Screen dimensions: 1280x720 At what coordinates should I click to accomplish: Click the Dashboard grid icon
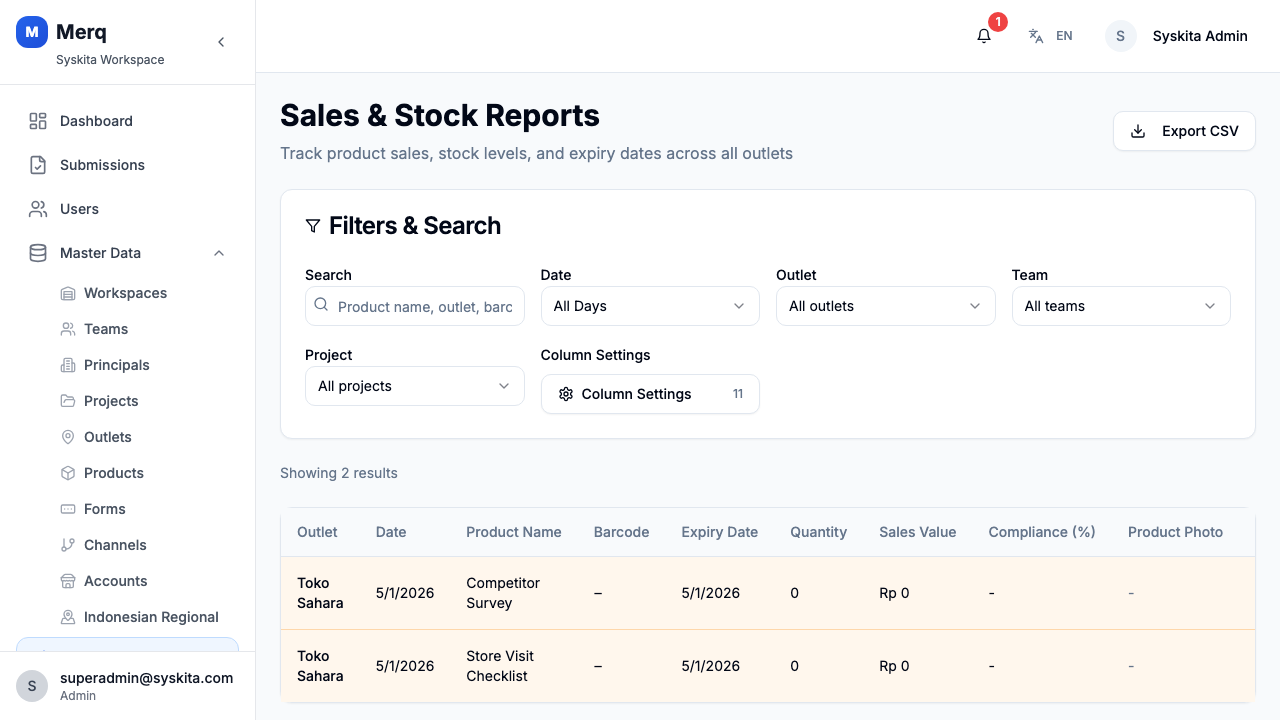[38, 121]
